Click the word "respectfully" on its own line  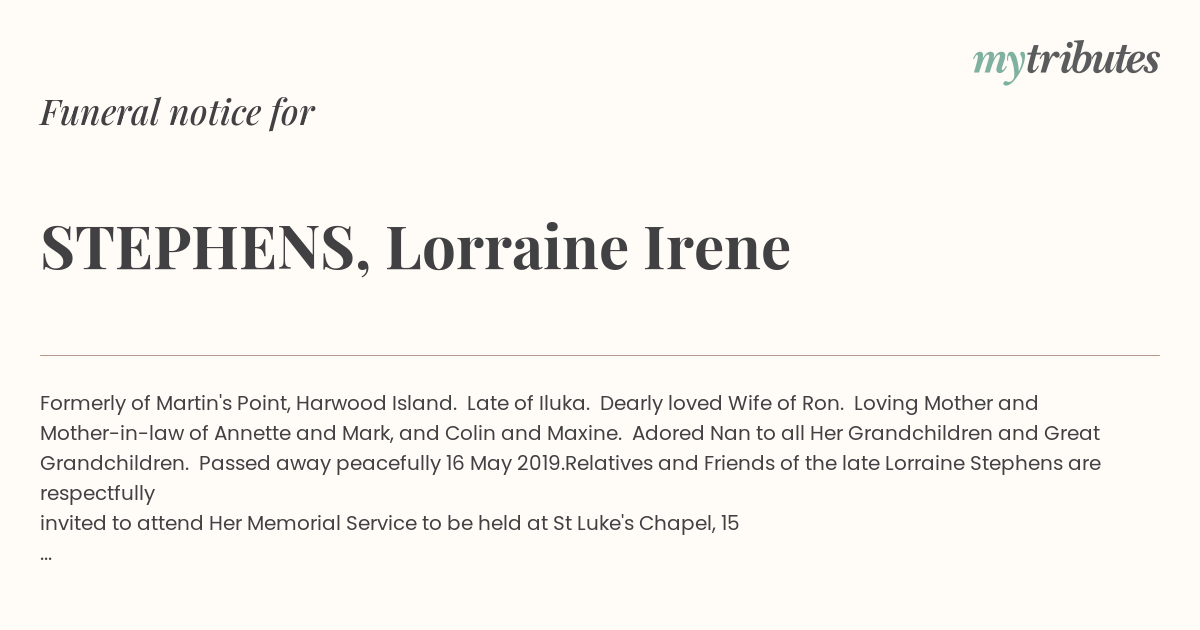pos(97,494)
